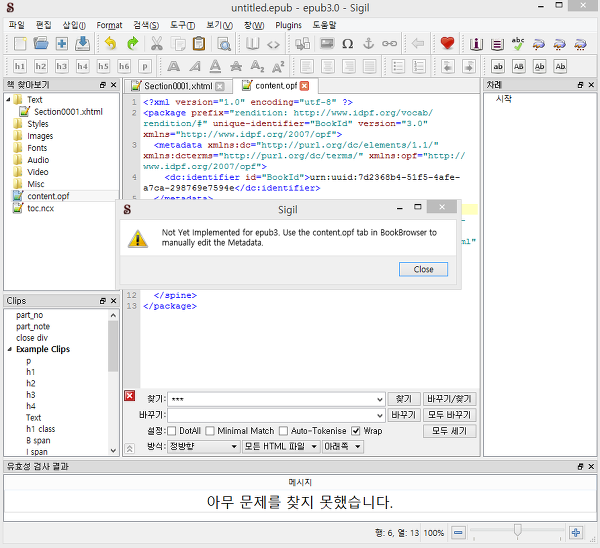
Task: Click the New file toolbar icon
Action: click(x=20, y=44)
